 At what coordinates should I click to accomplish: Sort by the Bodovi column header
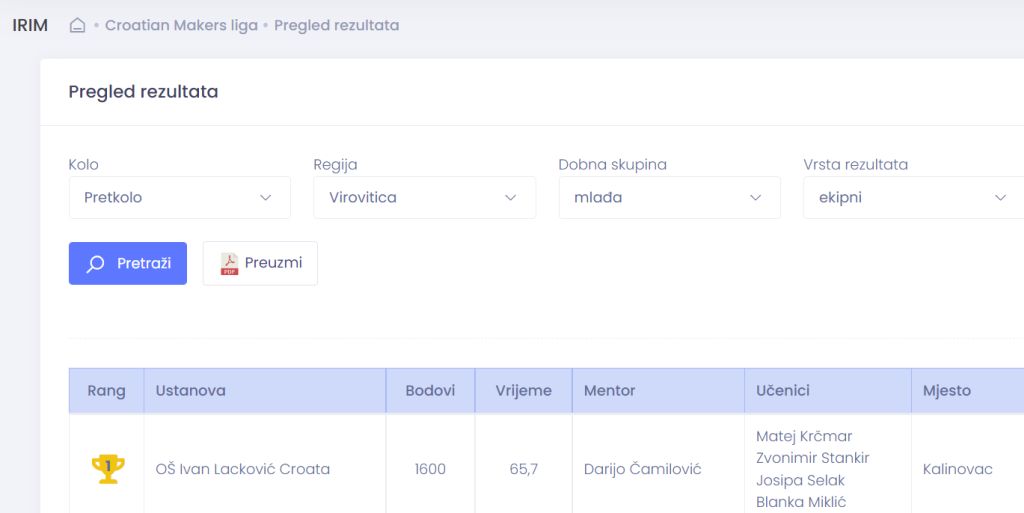(x=430, y=391)
